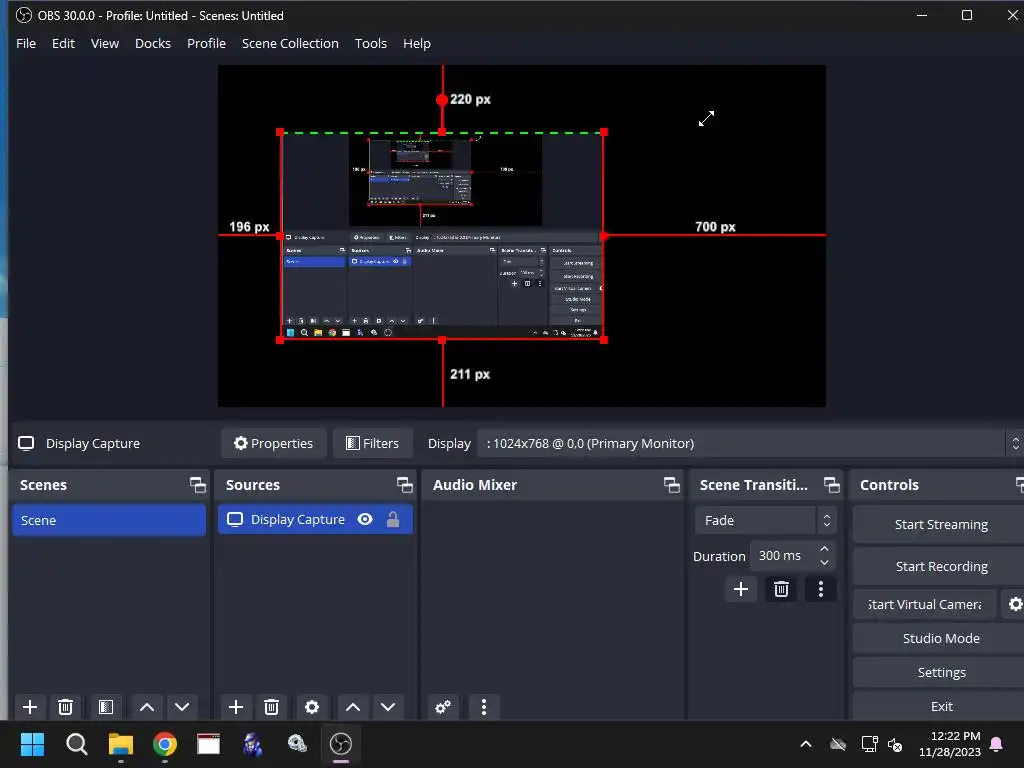Decrease transition duration with down arrow

coord(824,562)
